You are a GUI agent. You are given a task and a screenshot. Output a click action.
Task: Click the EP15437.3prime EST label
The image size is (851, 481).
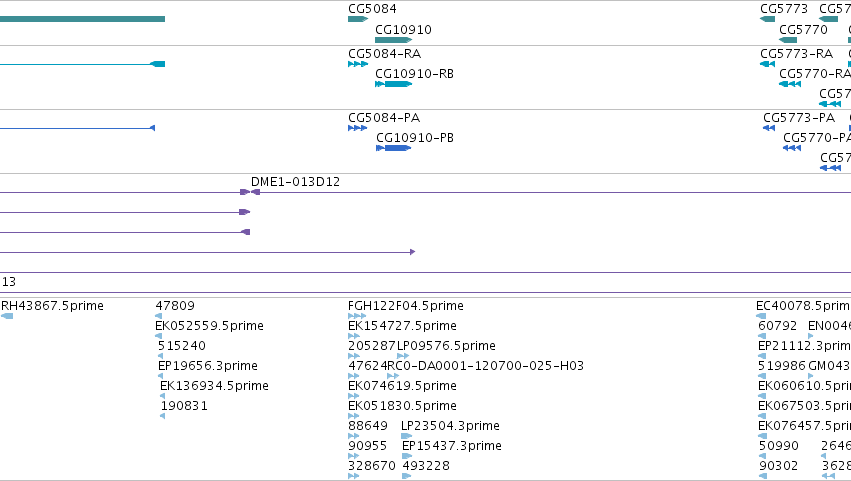[x=452, y=446]
